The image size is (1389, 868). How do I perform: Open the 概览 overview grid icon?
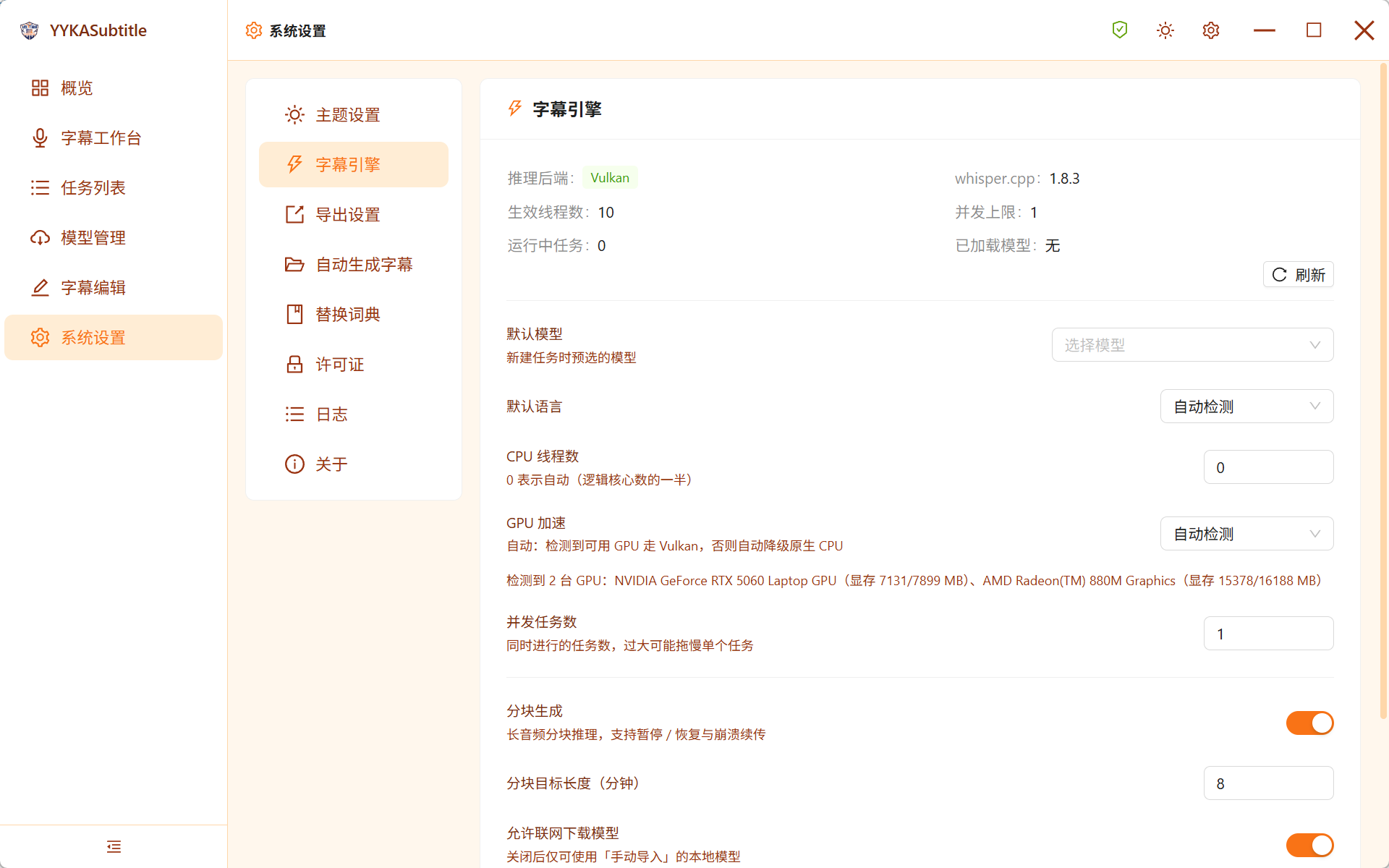pyautogui.click(x=40, y=88)
